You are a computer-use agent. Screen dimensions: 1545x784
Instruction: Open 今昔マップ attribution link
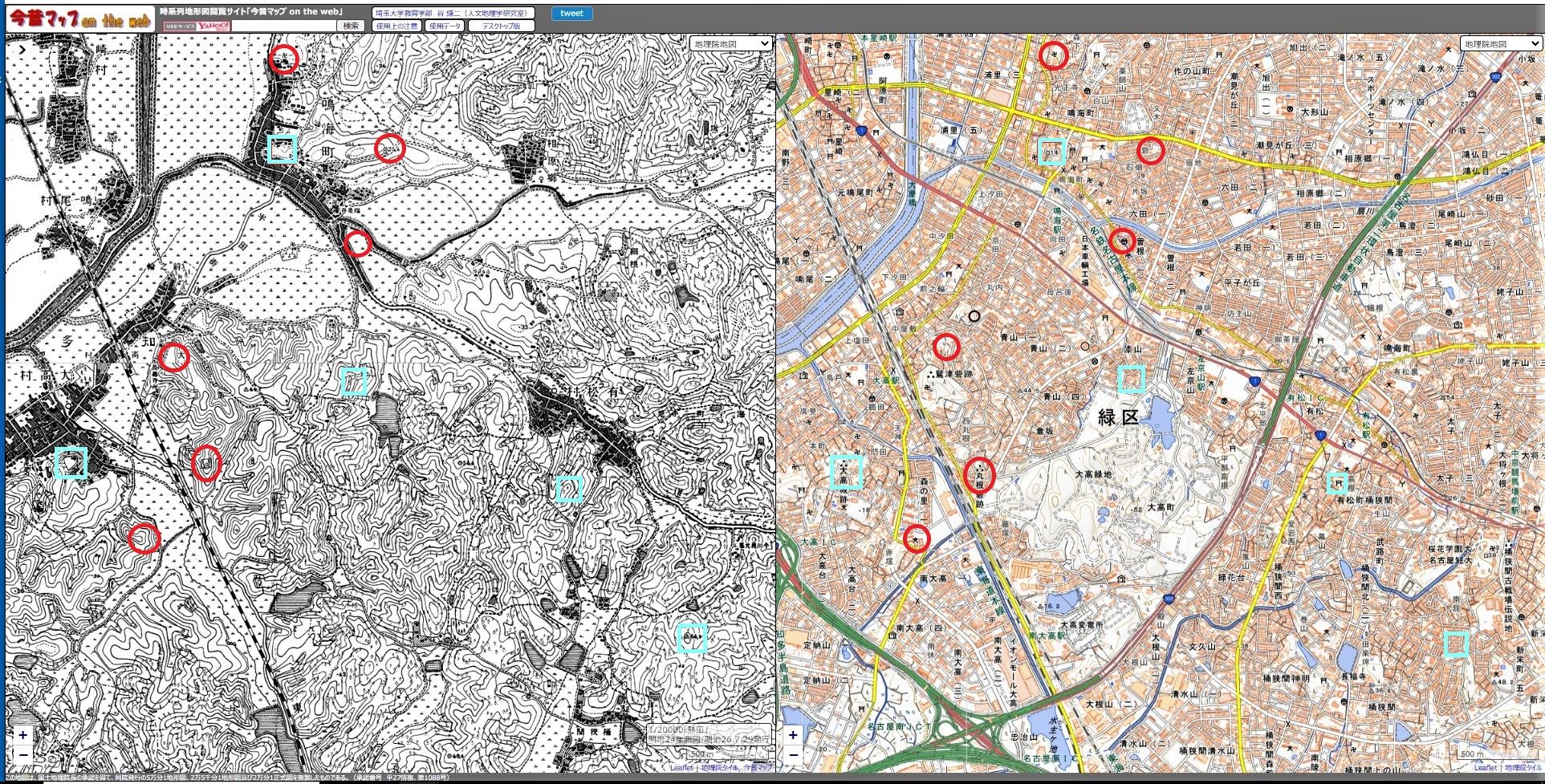[x=758, y=768]
